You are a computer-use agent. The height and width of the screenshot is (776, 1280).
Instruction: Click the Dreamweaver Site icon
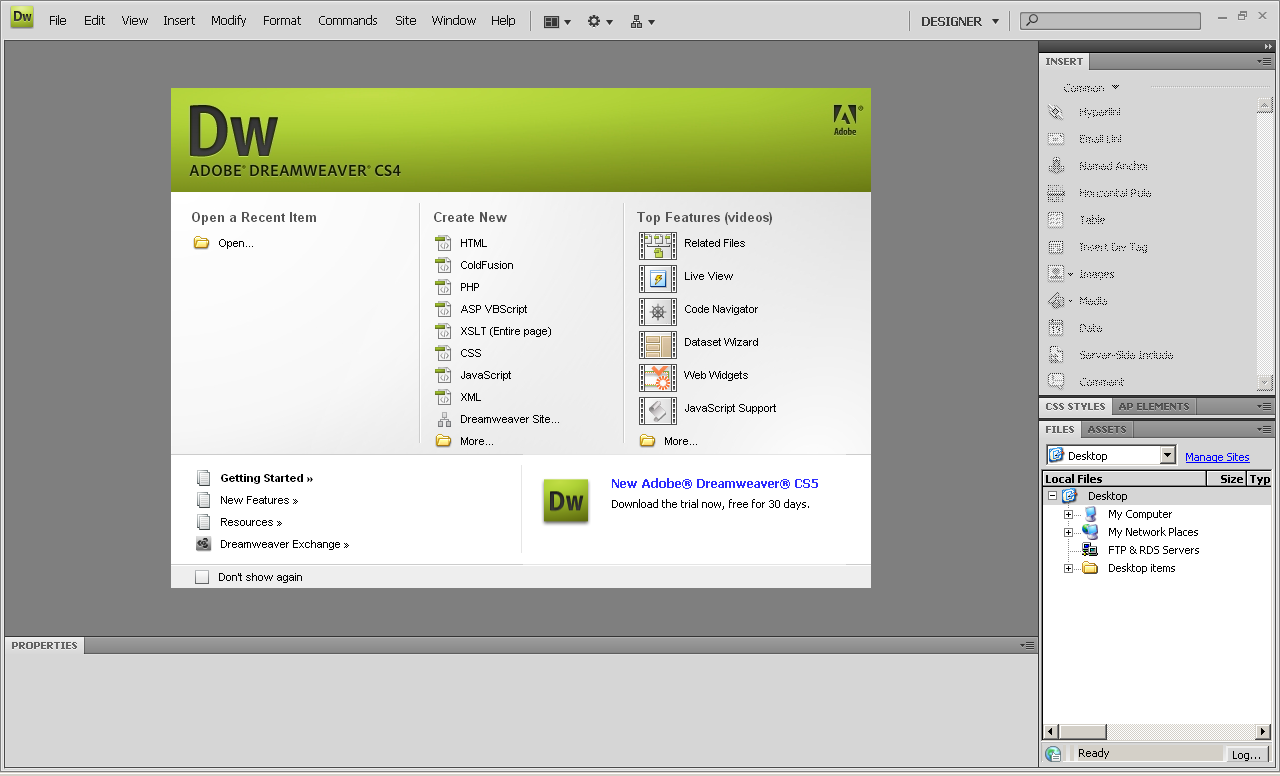point(444,419)
